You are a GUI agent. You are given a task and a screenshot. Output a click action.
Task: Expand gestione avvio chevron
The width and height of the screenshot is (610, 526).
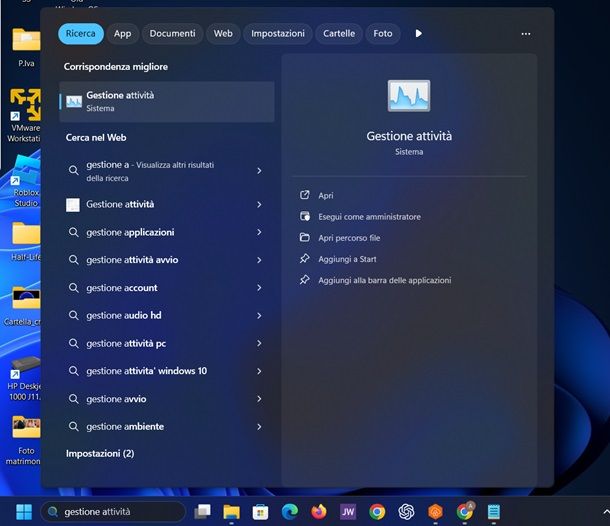(x=259, y=399)
